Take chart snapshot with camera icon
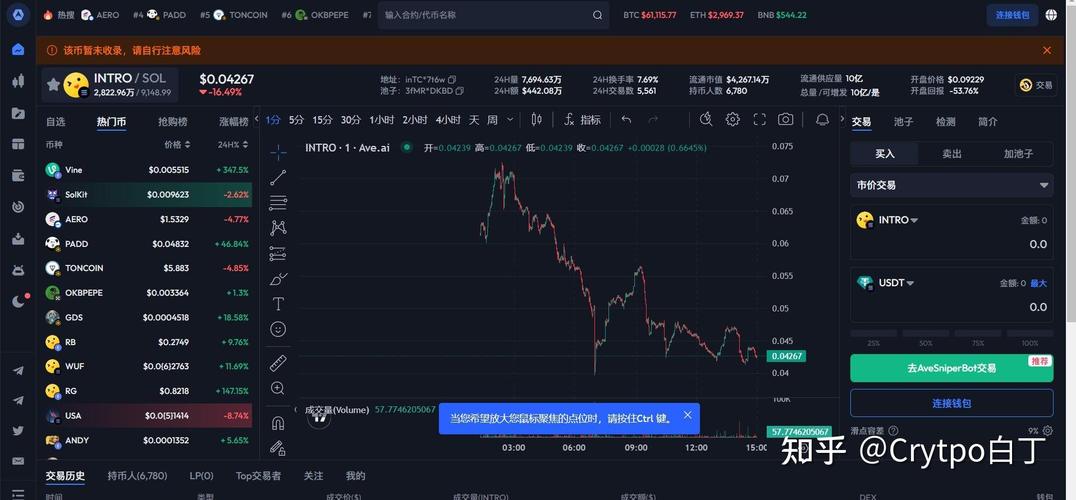1076x500 pixels. (x=786, y=119)
